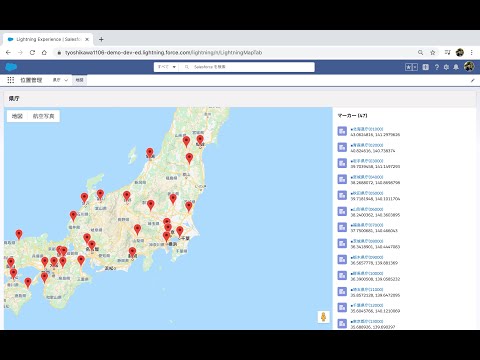Image resolution: width=480 pixels, height=360 pixels.
Task: Open the Salesforce App Launcher grid
Action: pyautogui.click(x=11, y=80)
